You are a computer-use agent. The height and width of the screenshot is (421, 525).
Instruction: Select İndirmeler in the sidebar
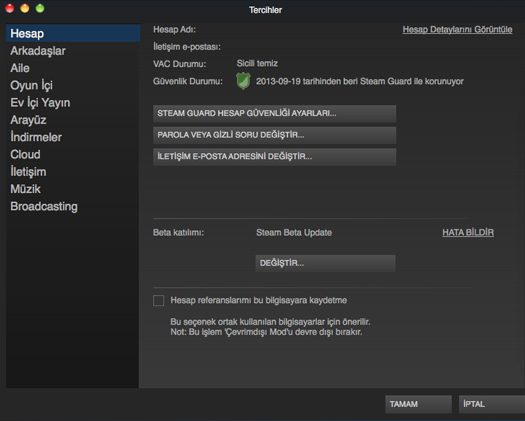point(36,137)
